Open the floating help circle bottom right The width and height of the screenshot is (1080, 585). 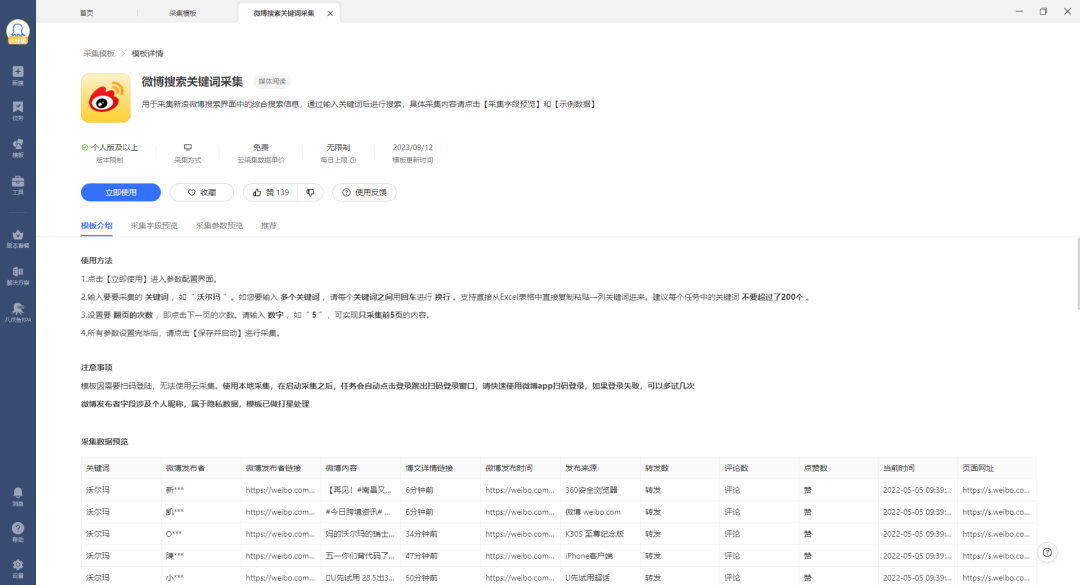(x=1047, y=552)
